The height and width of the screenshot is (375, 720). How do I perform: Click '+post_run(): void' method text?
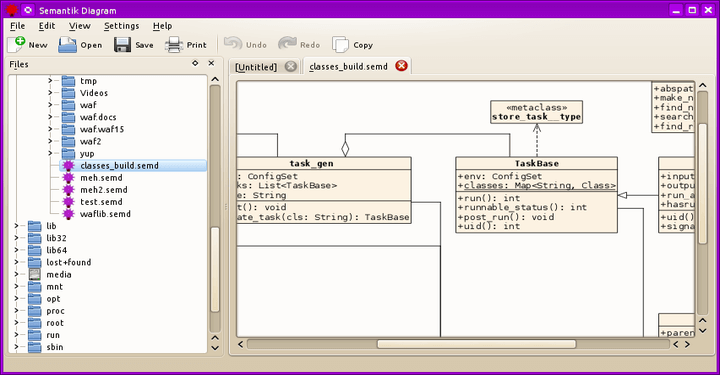pyautogui.click(x=506, y=217)
